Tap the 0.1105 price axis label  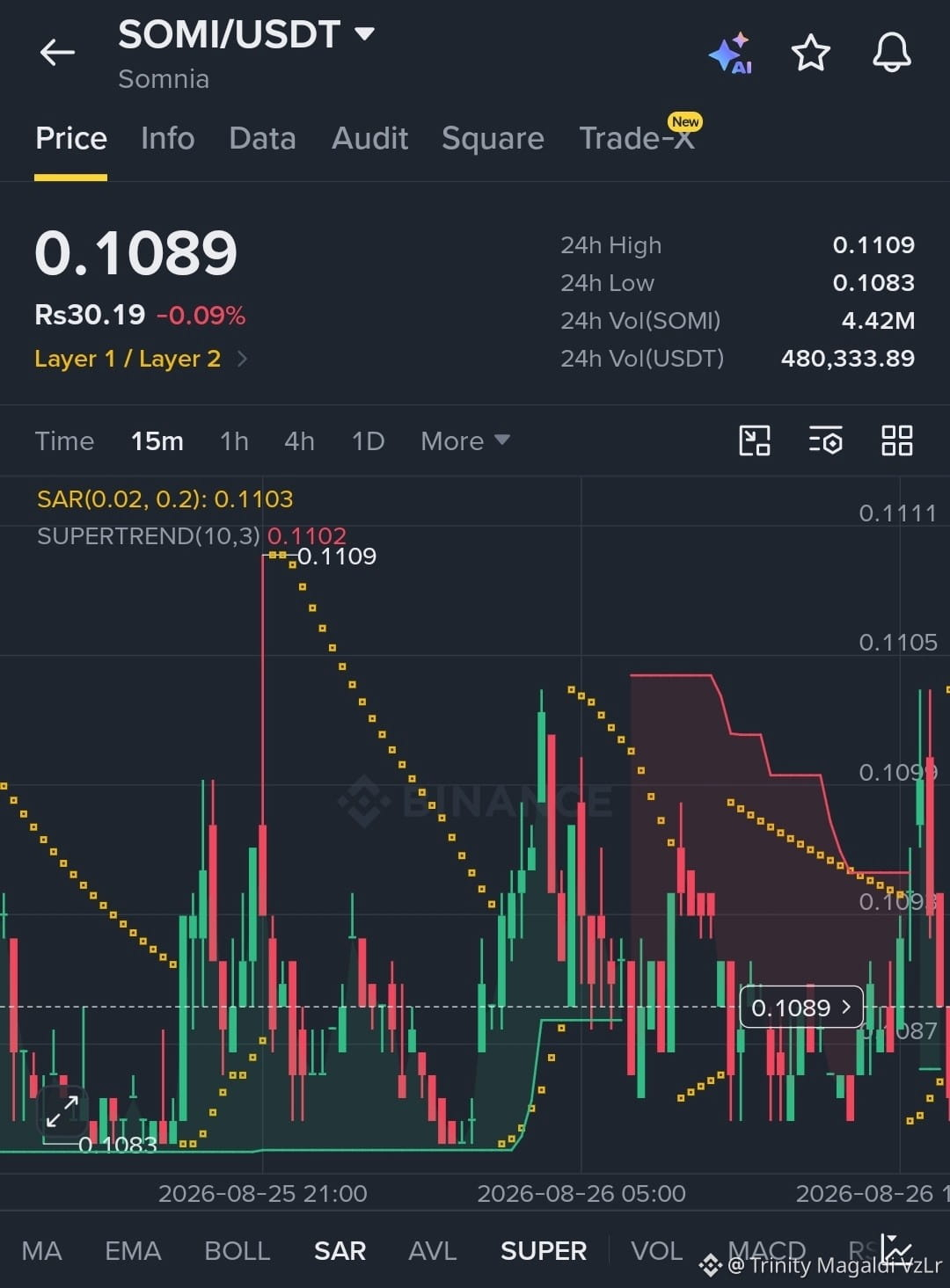(x=898, y=642)
